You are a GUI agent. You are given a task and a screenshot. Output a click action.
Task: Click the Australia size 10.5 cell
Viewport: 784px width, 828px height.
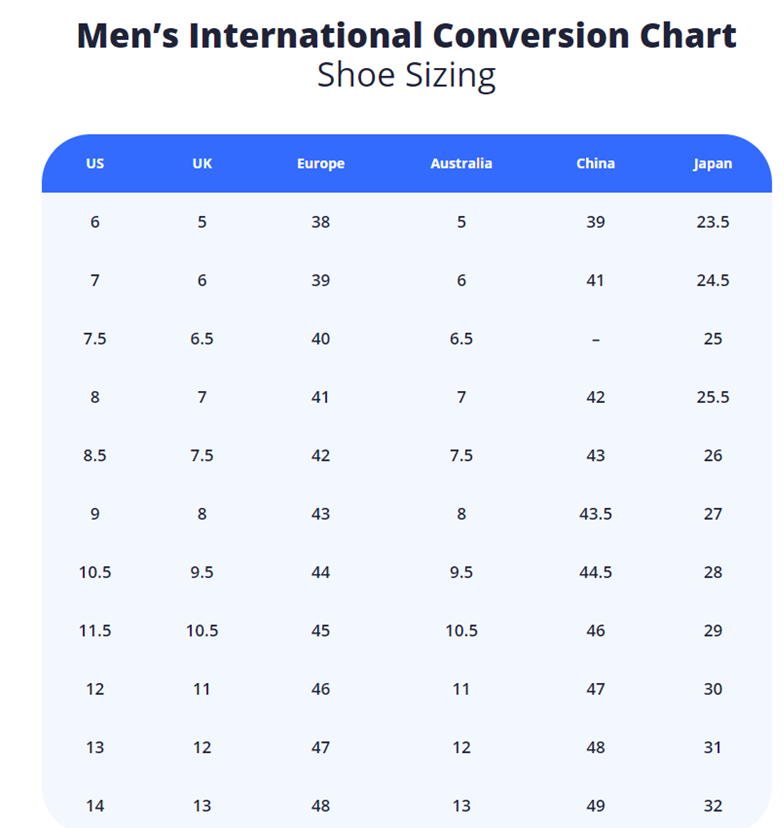461,631
